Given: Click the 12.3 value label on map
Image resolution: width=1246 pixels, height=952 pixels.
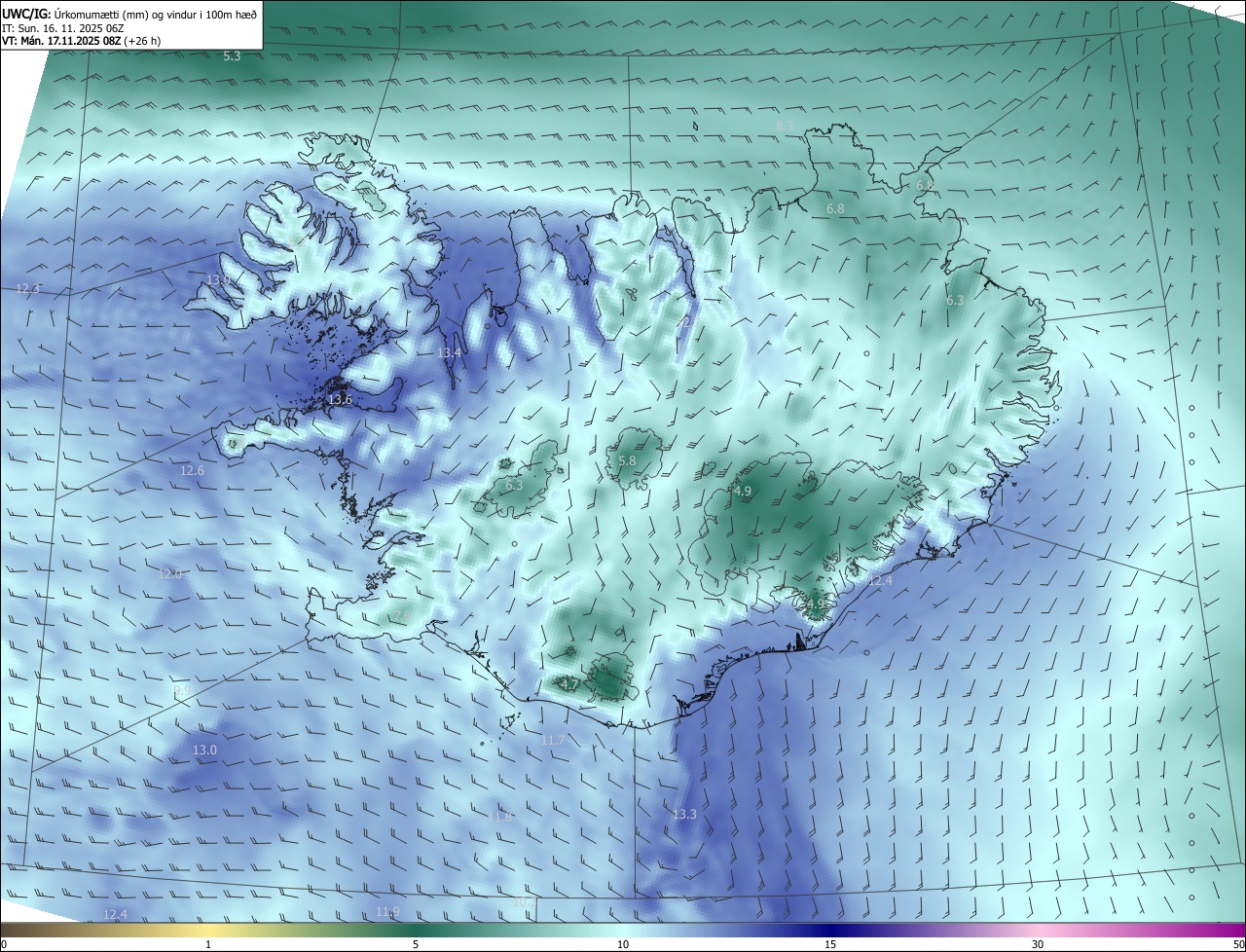Looking at the screenshot, I should (27, 289).
